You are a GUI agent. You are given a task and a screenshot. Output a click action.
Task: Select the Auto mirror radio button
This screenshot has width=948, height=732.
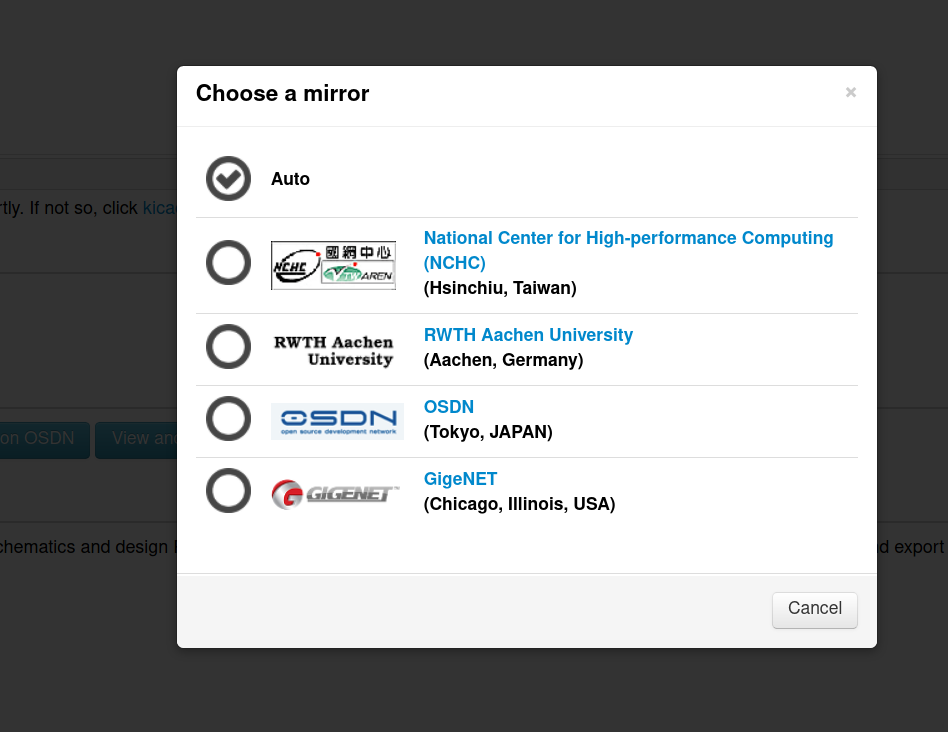coord(228,179)
